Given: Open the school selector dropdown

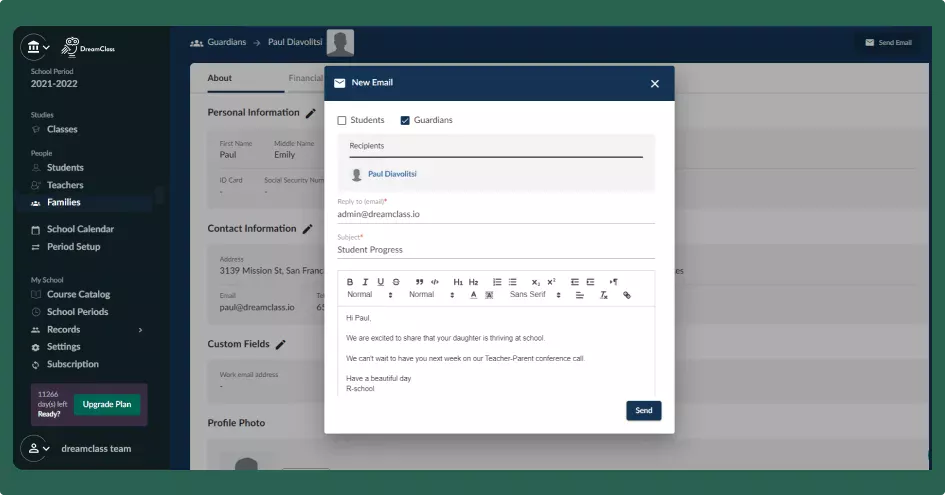Looking at the screenshot, I should coord(37,47).
